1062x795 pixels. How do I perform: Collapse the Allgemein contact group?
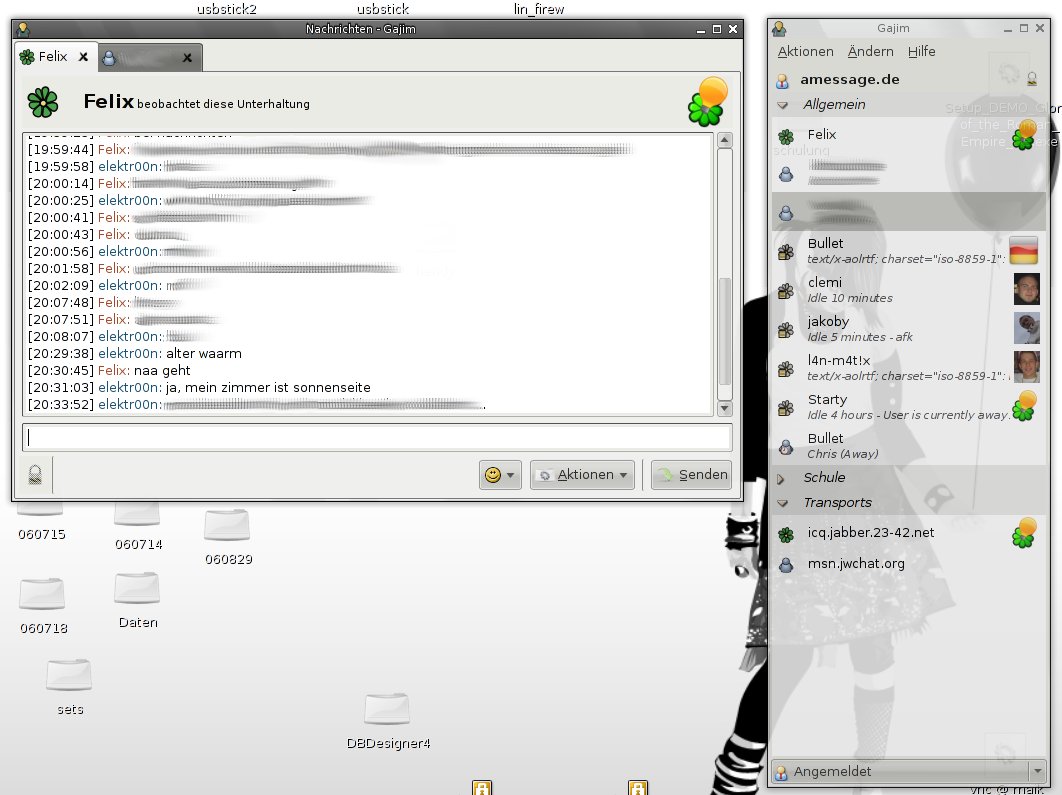783,105
